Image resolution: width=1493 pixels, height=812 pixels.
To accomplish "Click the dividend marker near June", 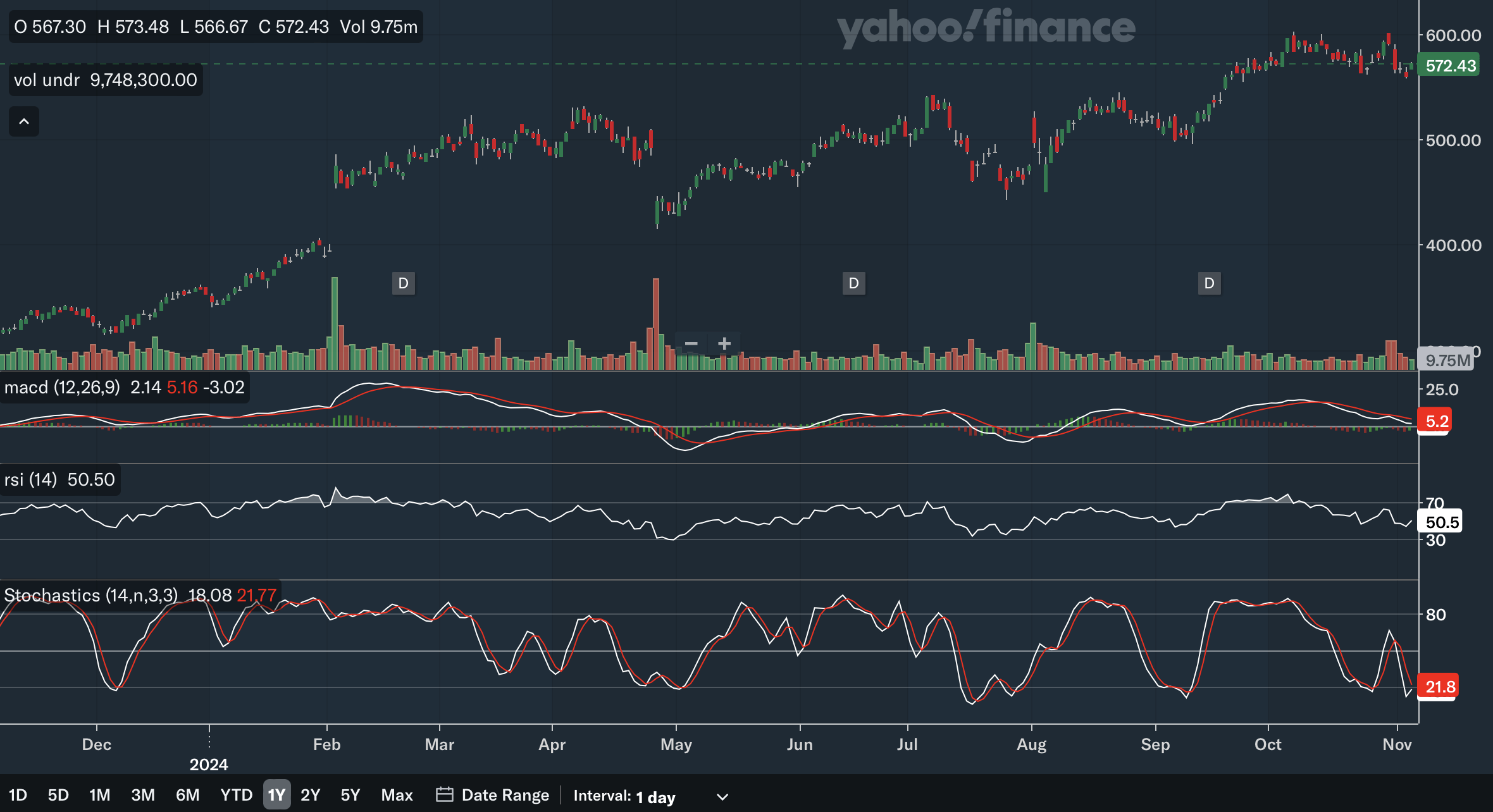I will tap(853, 283).
